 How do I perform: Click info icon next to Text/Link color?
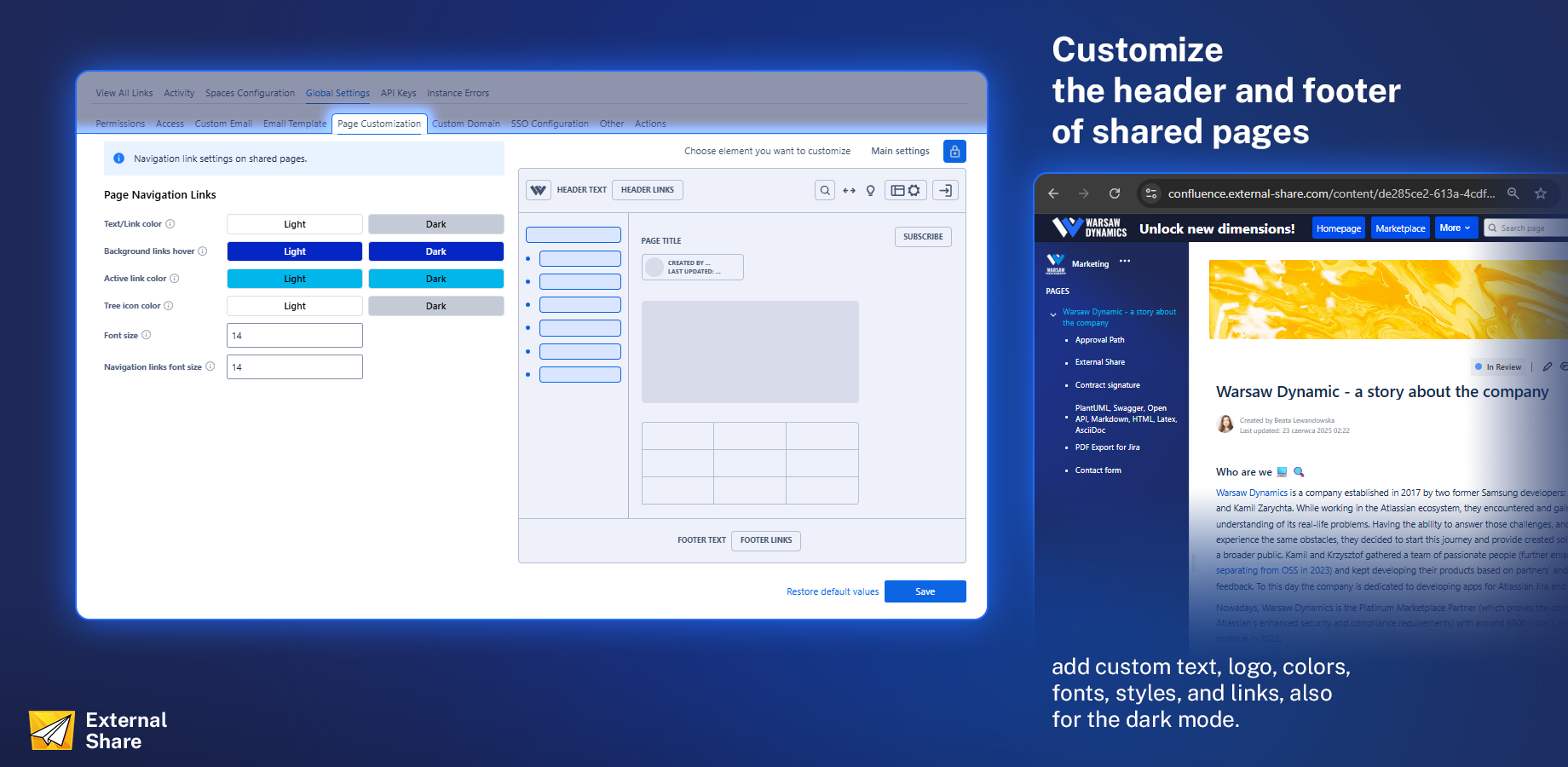click(170, 224)
